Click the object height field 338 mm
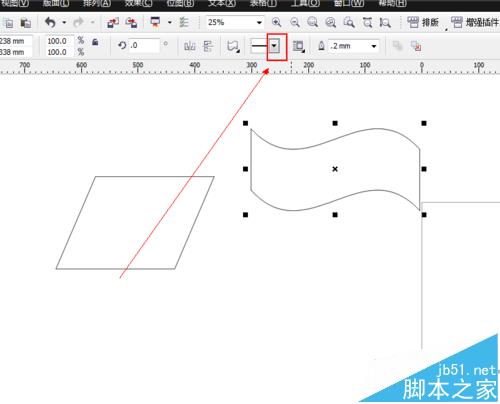The height and width of the screenshot is (404, 500). click(16, 52)
